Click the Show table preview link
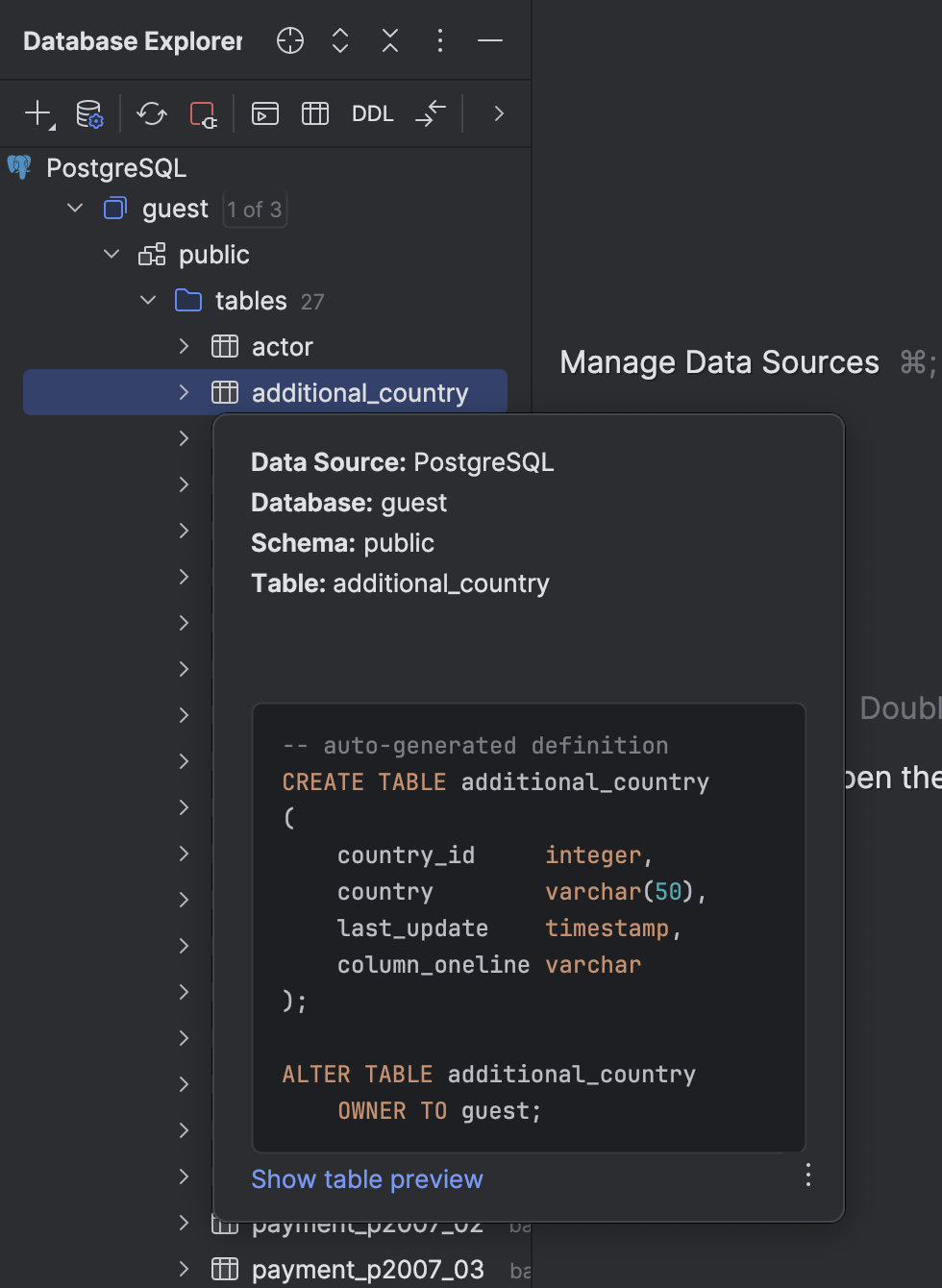 [366, 1179]
